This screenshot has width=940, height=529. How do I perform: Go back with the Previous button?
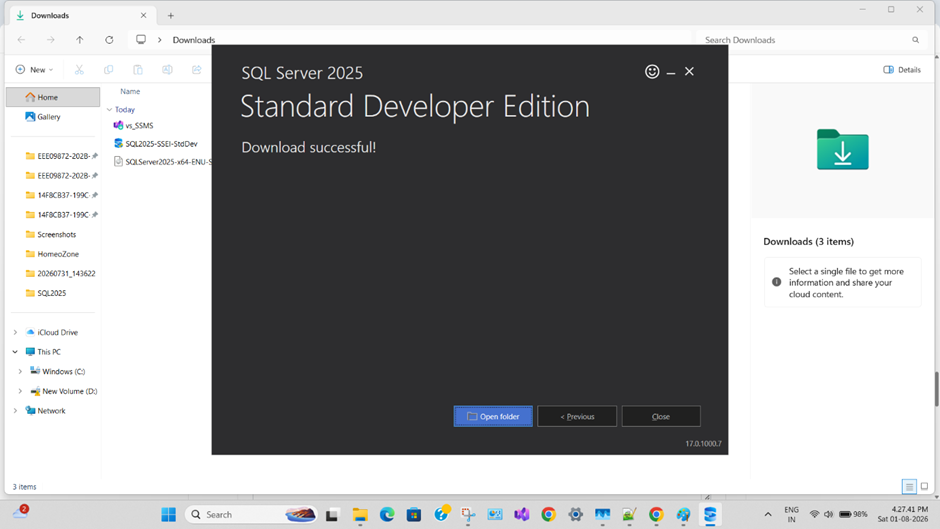(577, 416)
